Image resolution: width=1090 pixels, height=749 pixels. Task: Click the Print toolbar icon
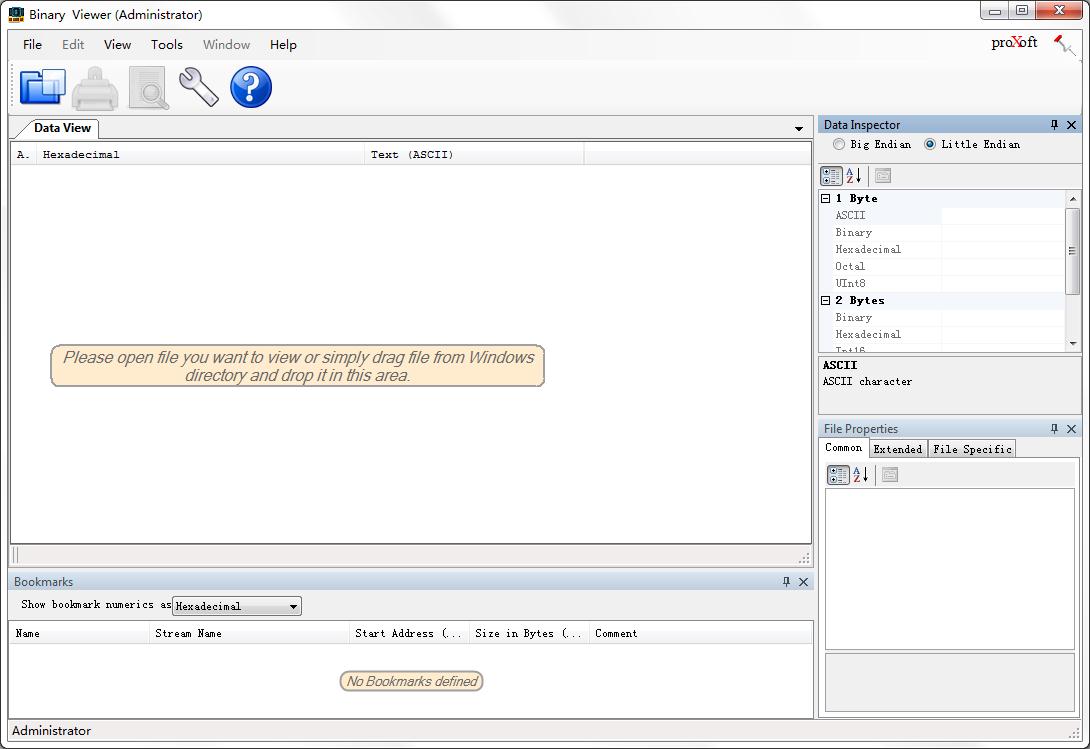click(x=95, y=87)
